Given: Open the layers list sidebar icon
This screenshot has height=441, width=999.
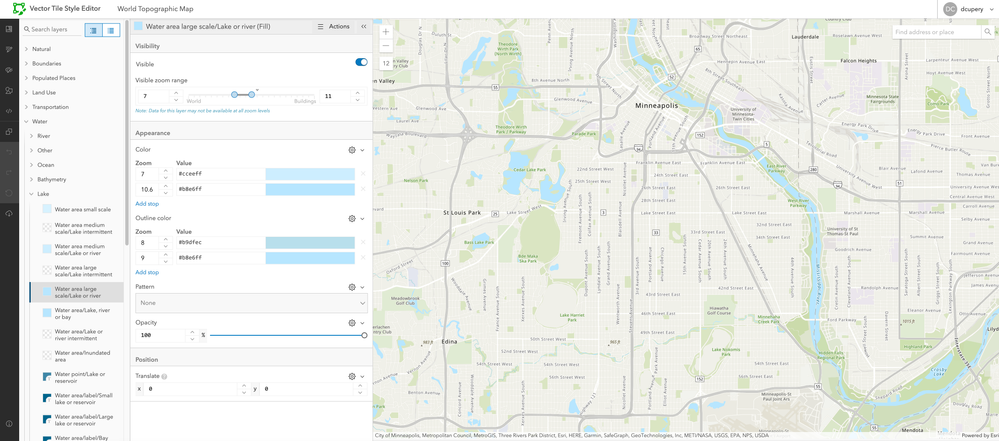Looking at the screenshot, I should pyautogui.click(x=9, y=29).
